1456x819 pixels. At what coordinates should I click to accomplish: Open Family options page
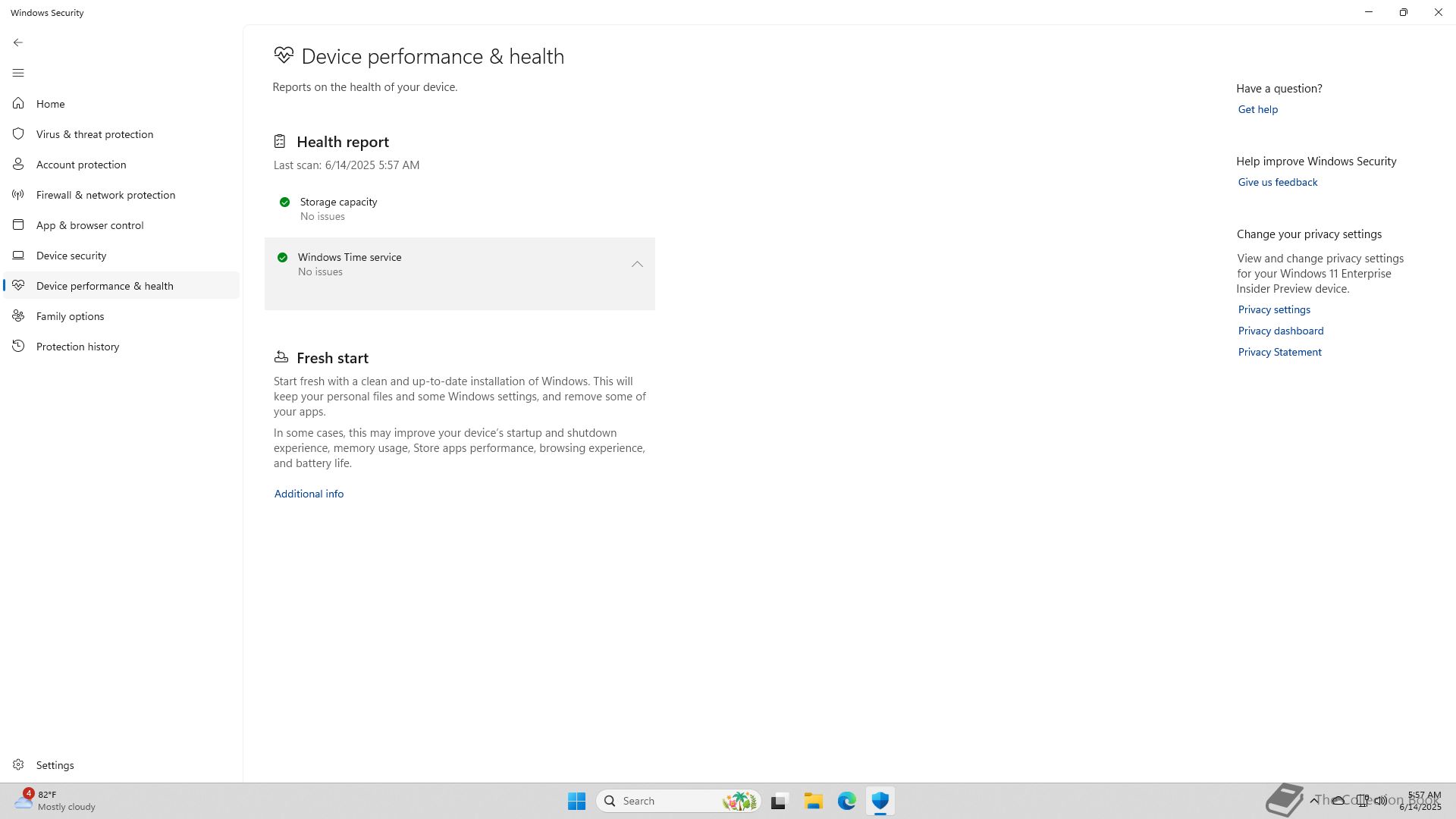[x=70, y=316]
